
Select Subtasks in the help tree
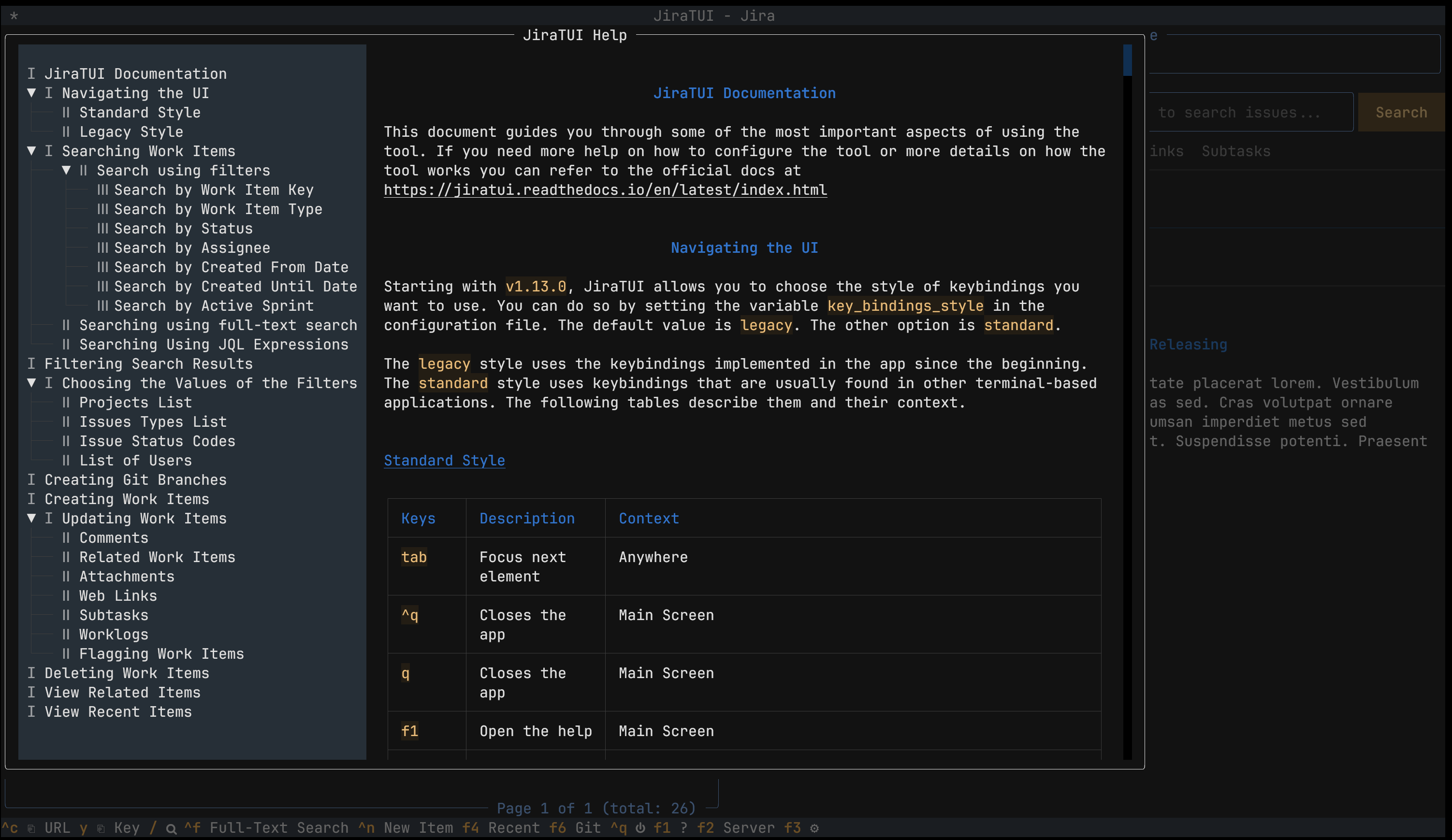pos(114,615)
